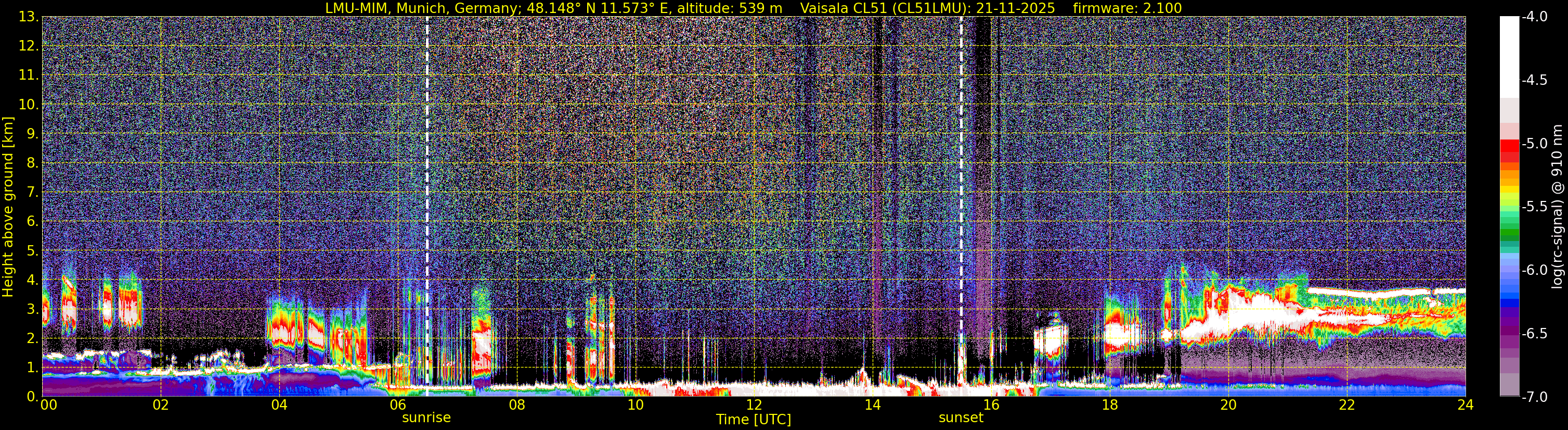
Task: Click the '12.' height axis tick label
Action: (29, 46)
